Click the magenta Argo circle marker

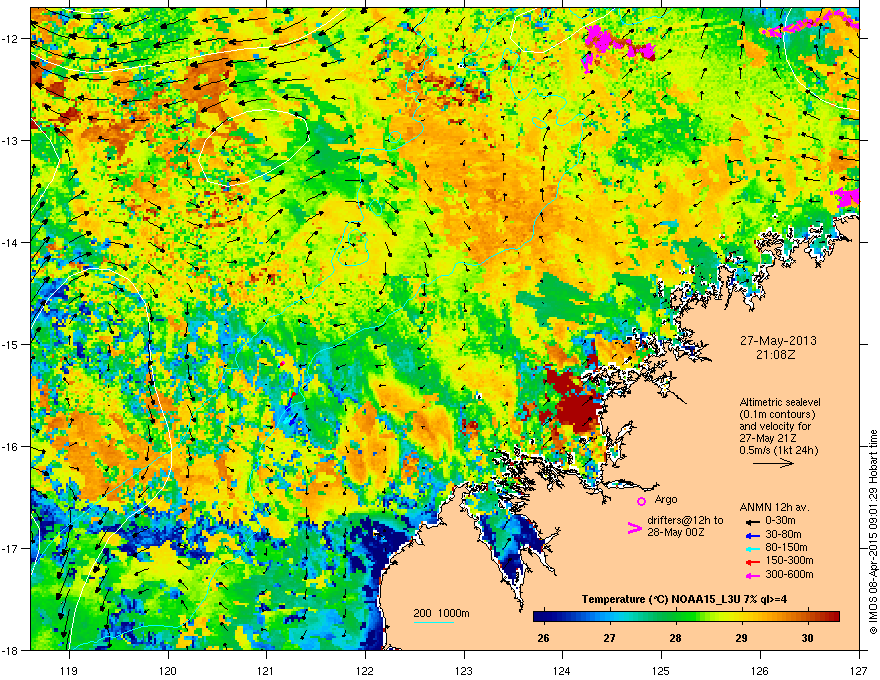pyautogui.click(x=641, y=501)
